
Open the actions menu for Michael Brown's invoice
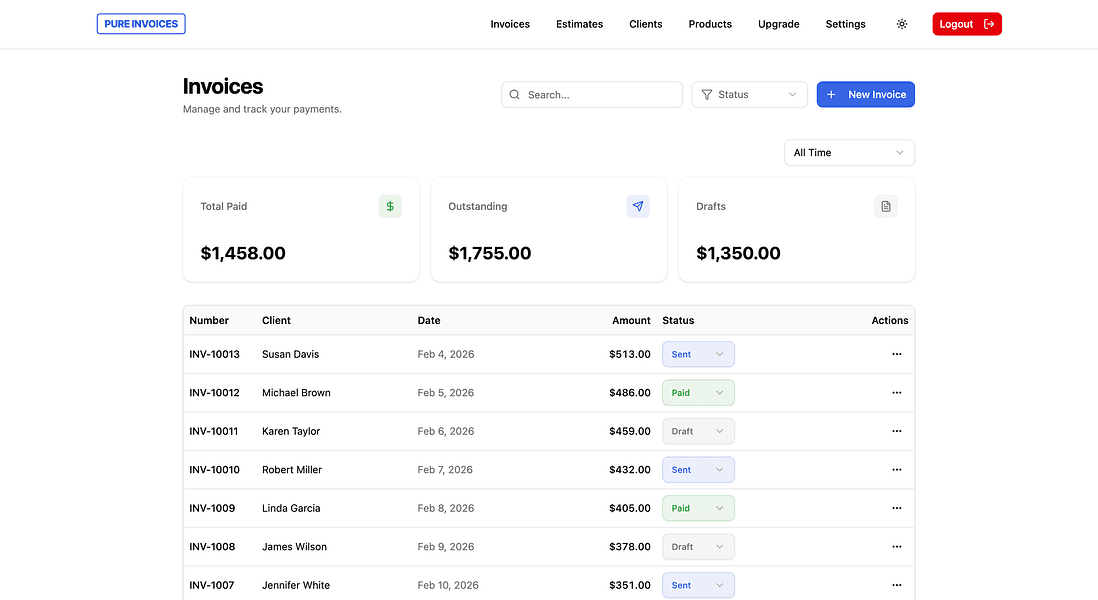point(896,392)
